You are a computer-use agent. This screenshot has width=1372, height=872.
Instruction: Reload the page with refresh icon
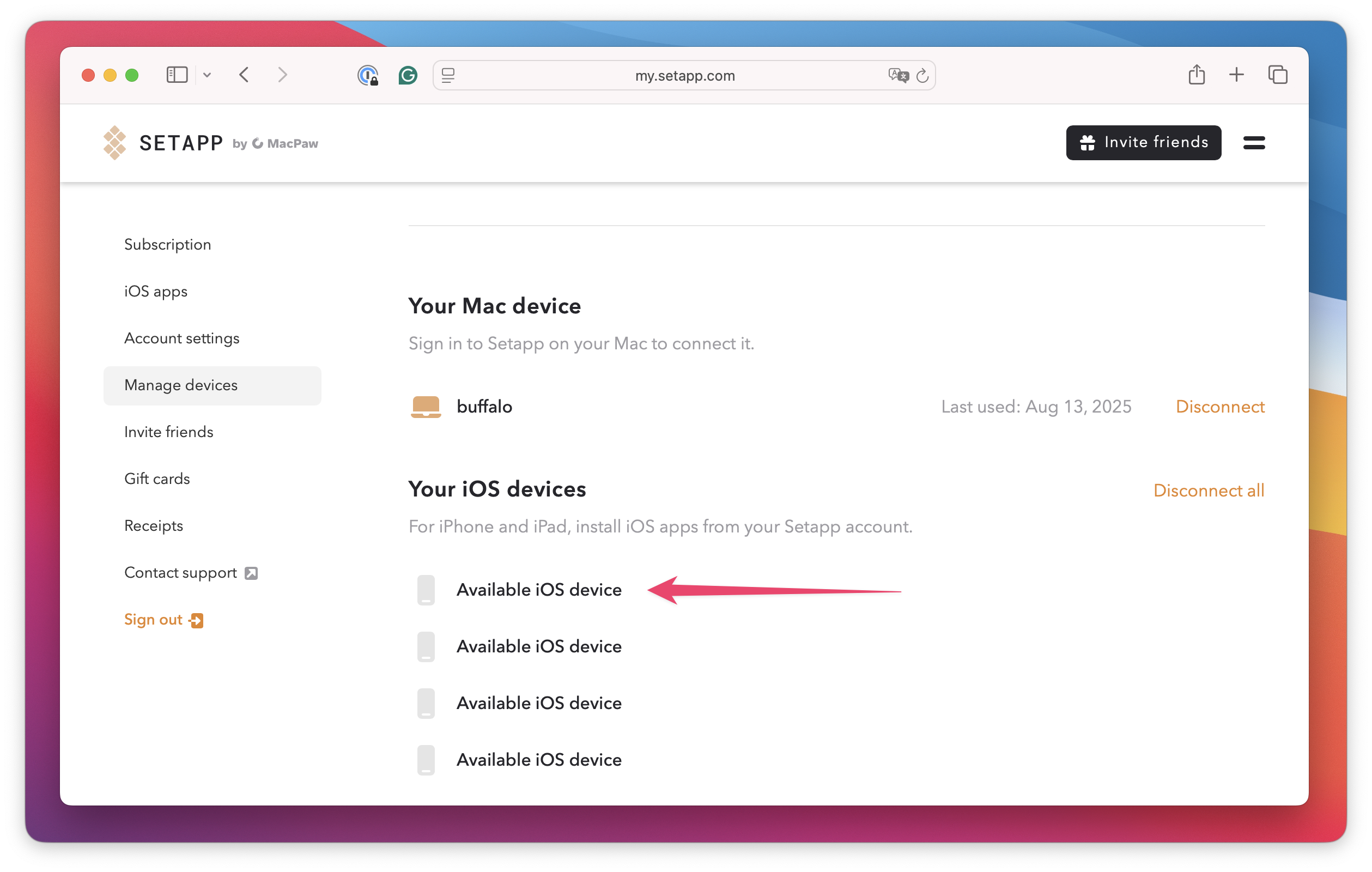click(x=922, y=75)
